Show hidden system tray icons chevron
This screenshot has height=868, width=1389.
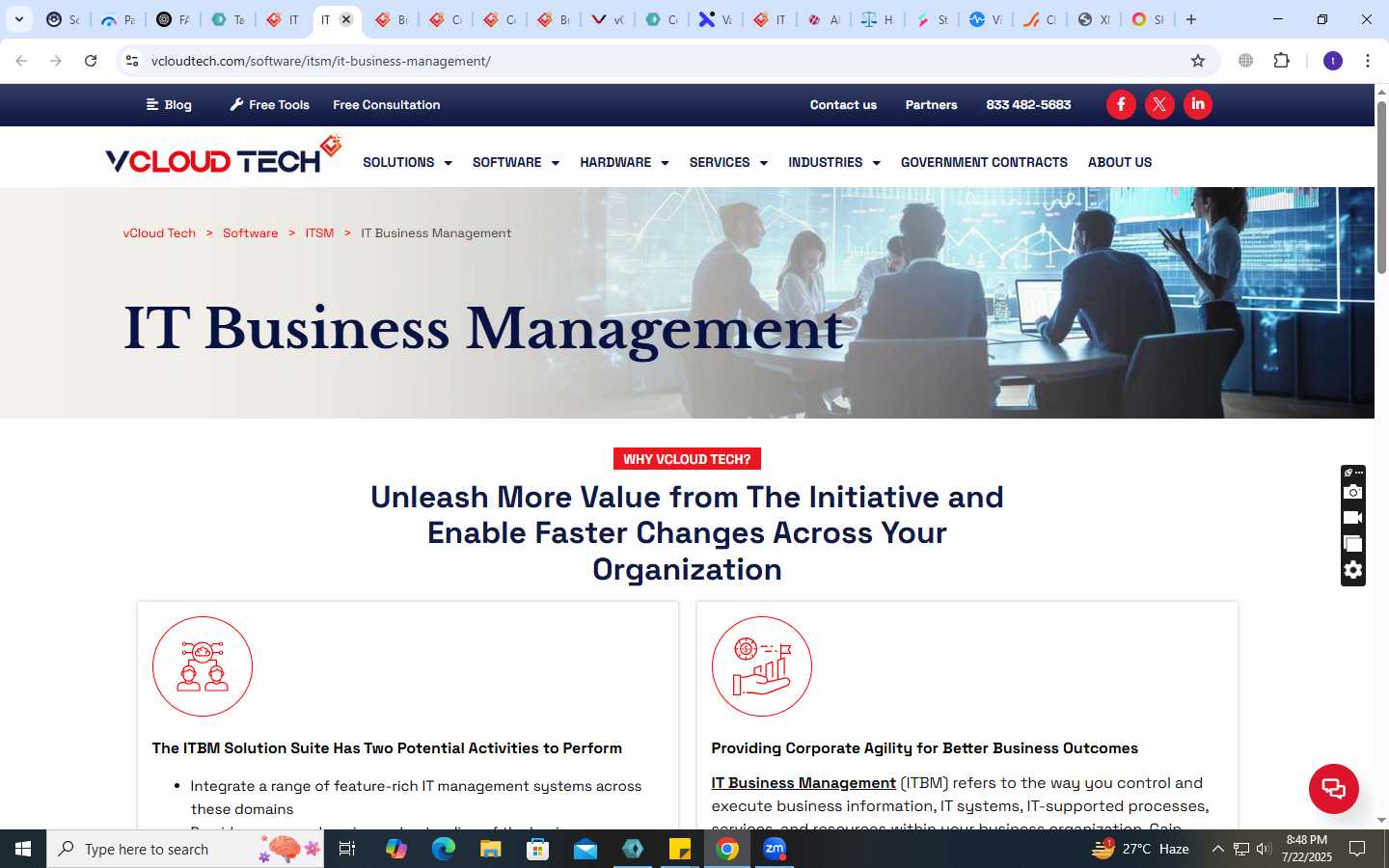pos(1217,849)
